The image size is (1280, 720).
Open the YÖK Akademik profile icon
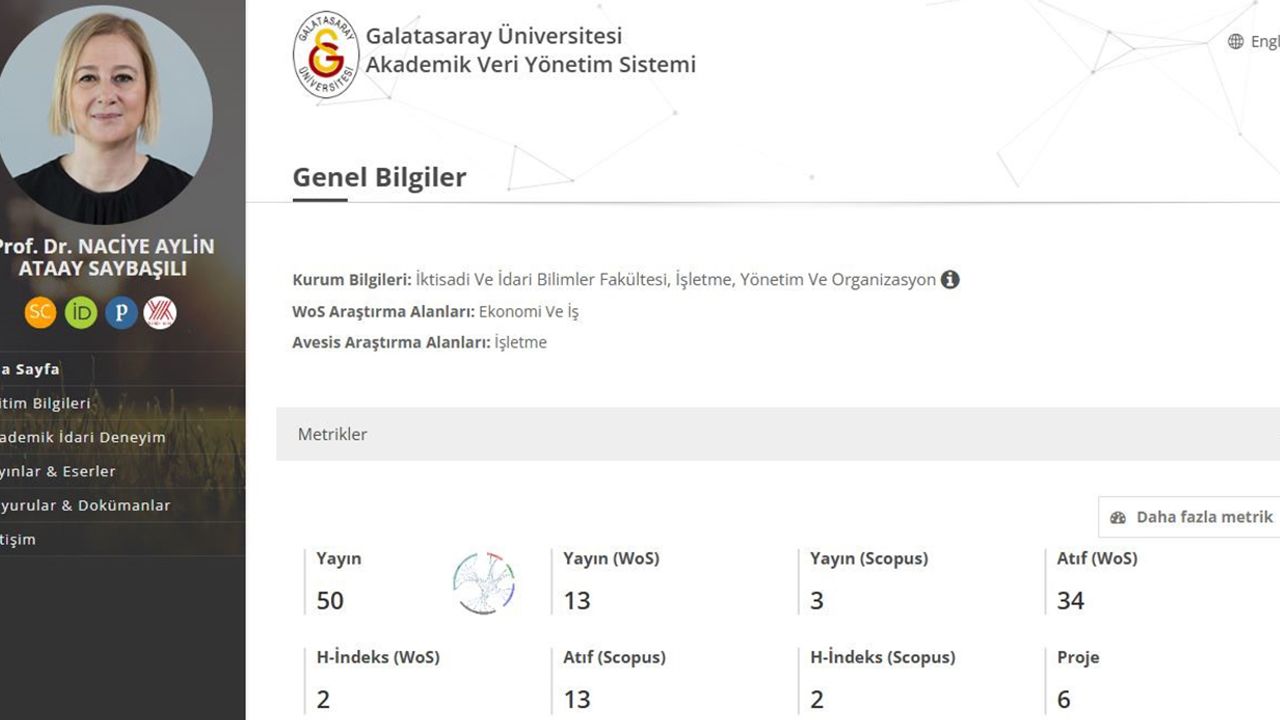pyautogui.click(x=160, y=313)
